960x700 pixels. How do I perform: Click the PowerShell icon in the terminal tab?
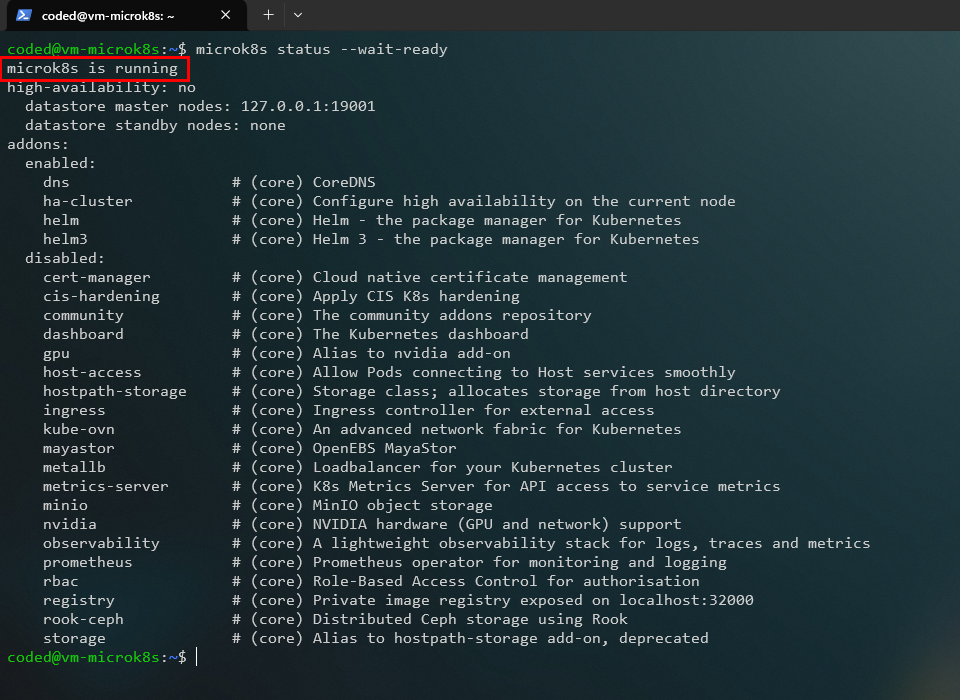[x=24, y=15]
